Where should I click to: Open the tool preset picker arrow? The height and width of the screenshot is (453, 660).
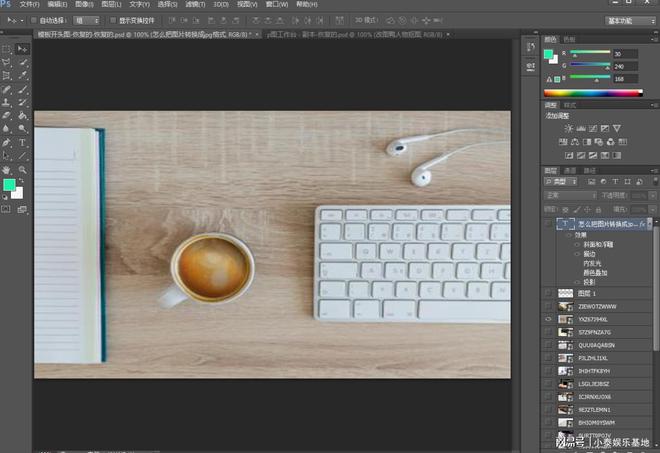pyautogui.click(x=22, y=20)
